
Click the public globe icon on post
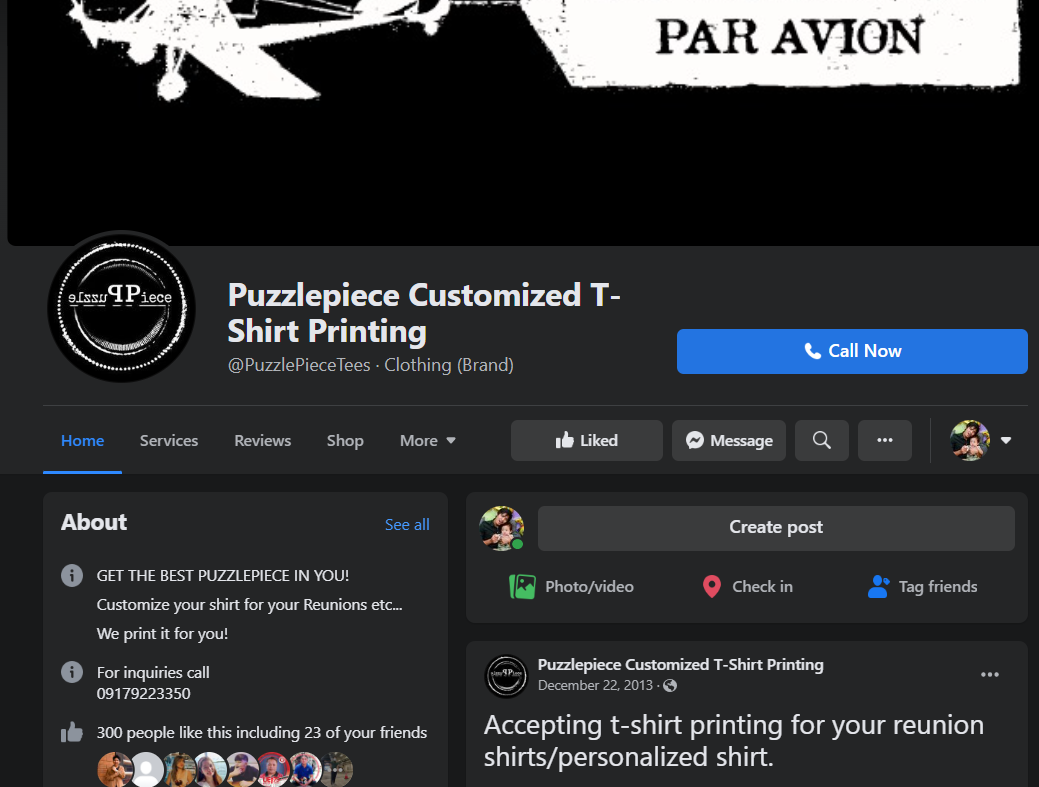click(x=670, y=686)
